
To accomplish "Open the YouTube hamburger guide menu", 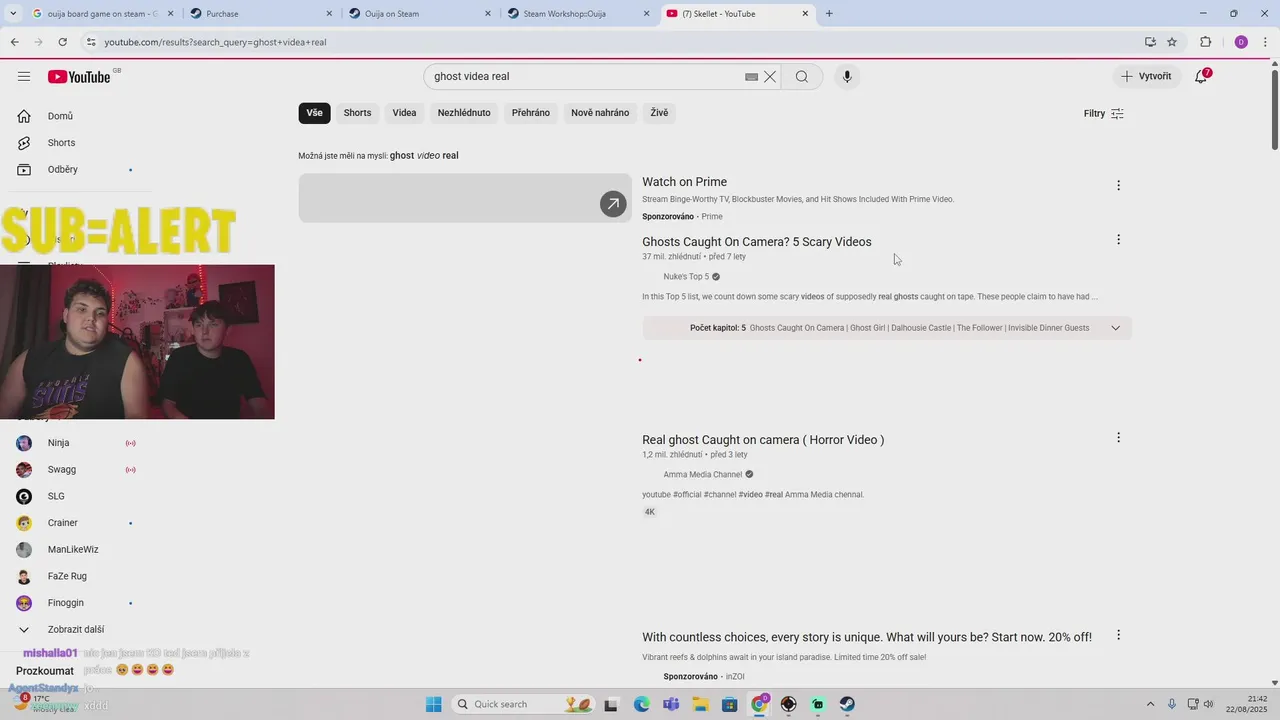I will pos(24,77).
